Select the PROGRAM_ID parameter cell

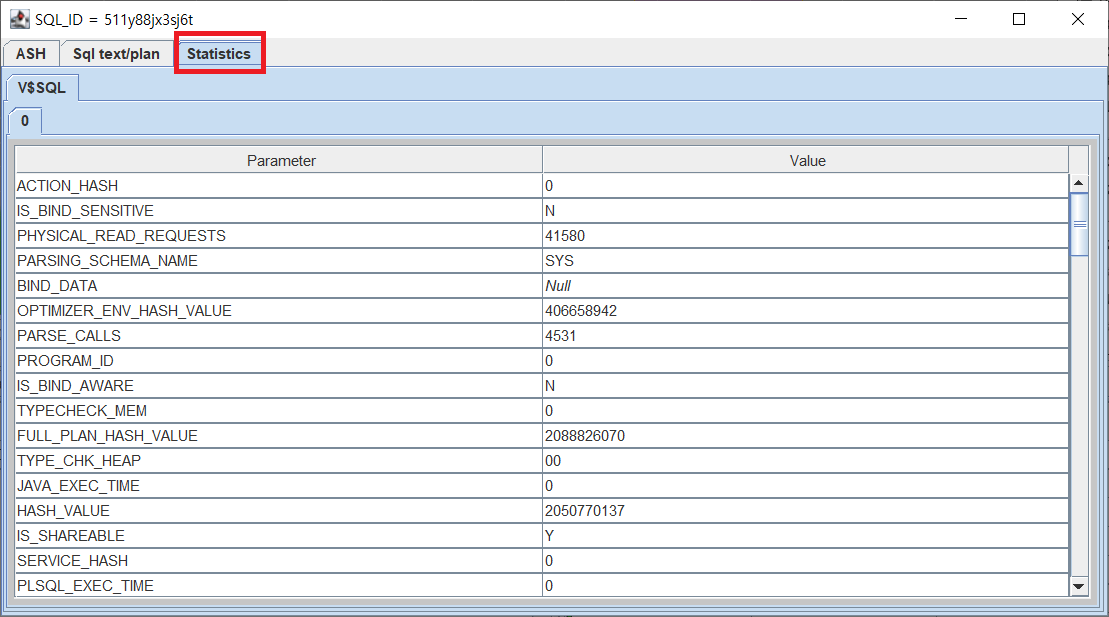click(x=279, y=361)
